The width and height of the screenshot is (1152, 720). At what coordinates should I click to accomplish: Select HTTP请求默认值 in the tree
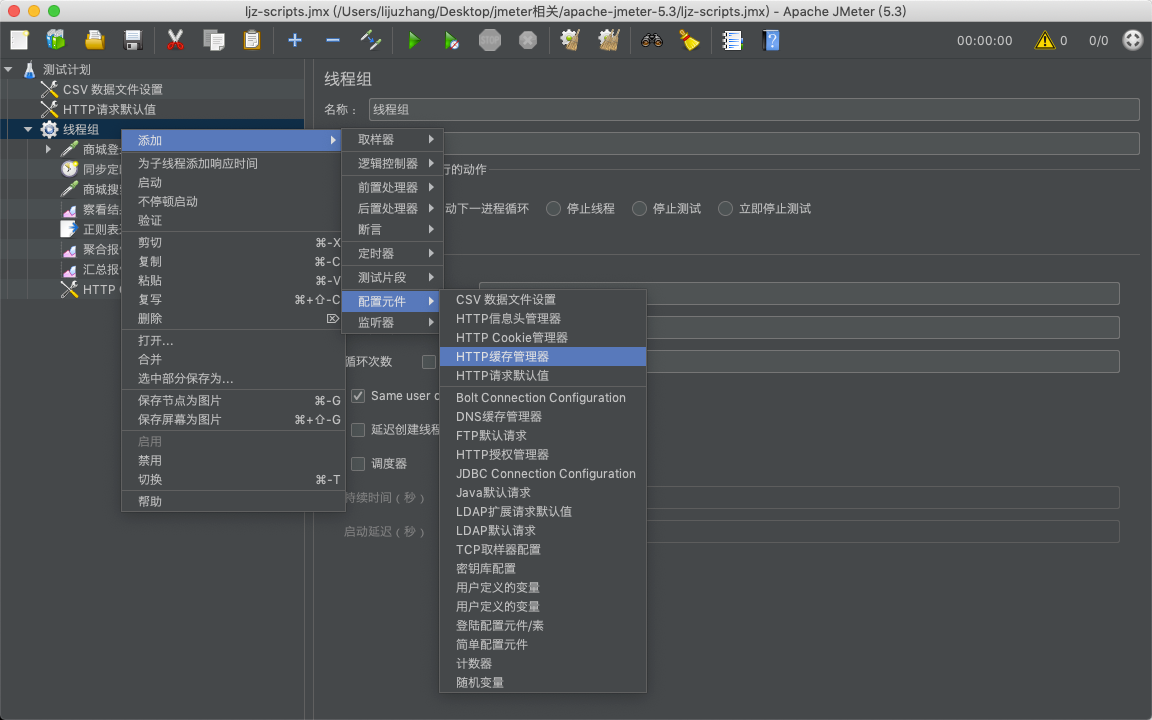[x=109, y=109]
